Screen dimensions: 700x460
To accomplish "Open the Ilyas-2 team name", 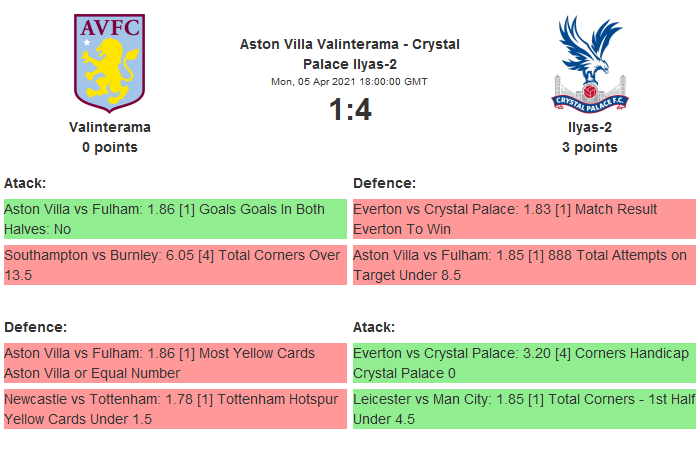I will click(589, 127).
